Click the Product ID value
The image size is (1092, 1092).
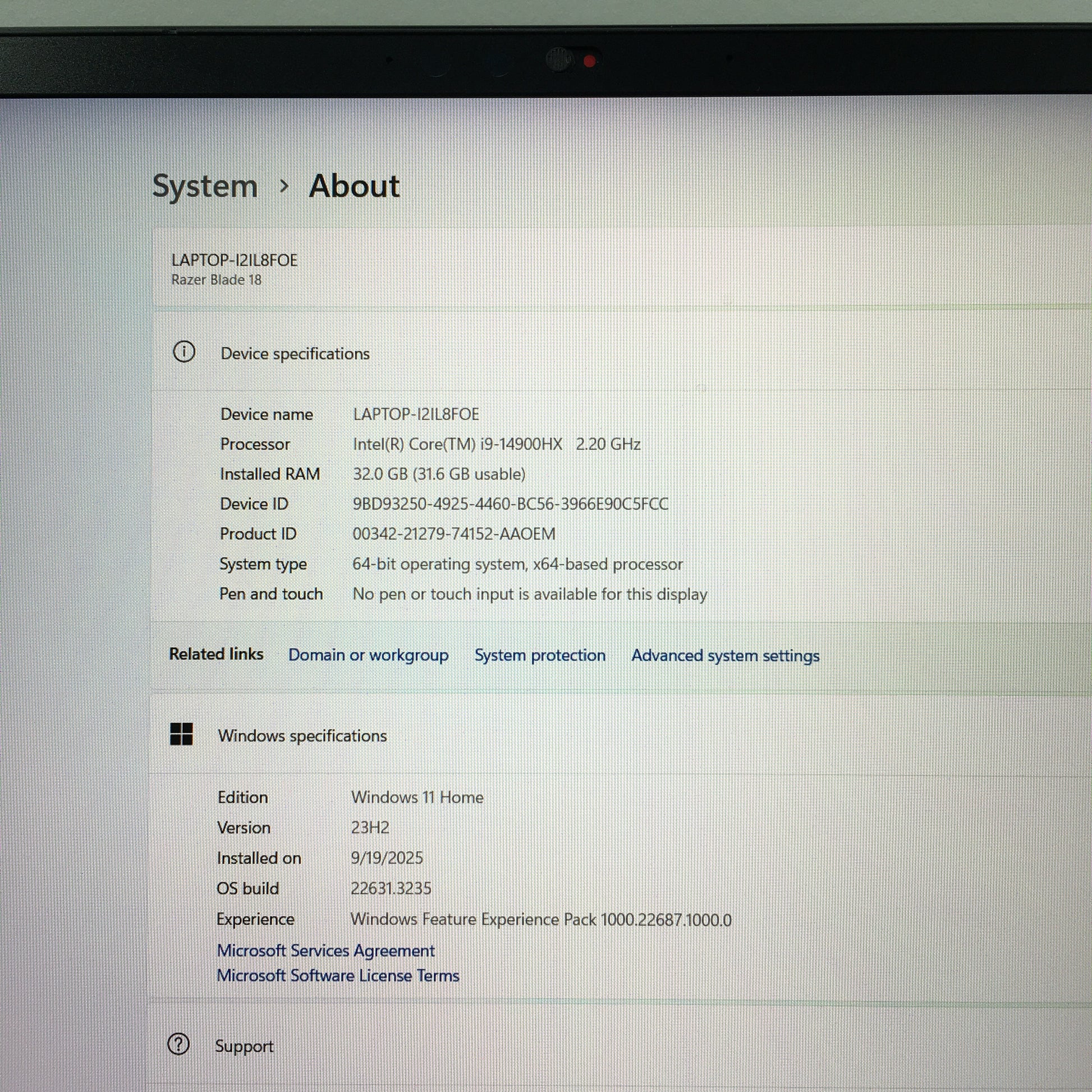tap(453, 534)
